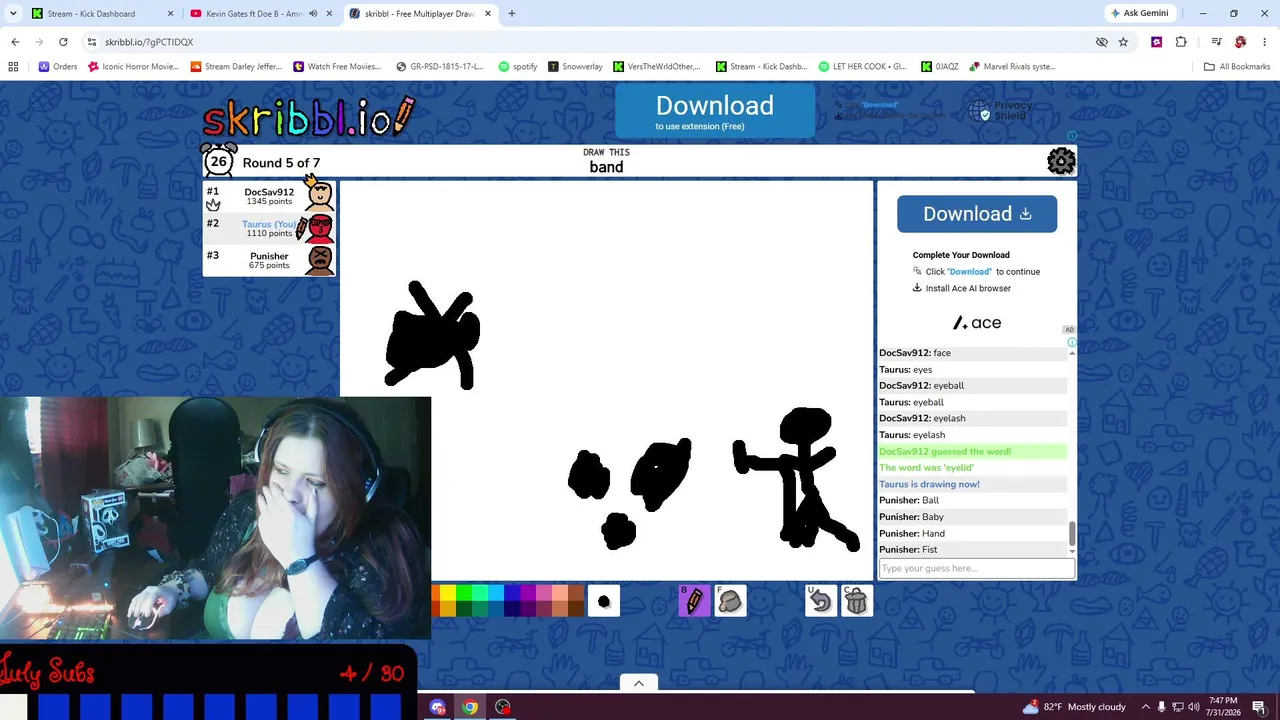1280x720 pixels.
Task: Open the LET HER COOK bookmark
Action: point(862,67)
